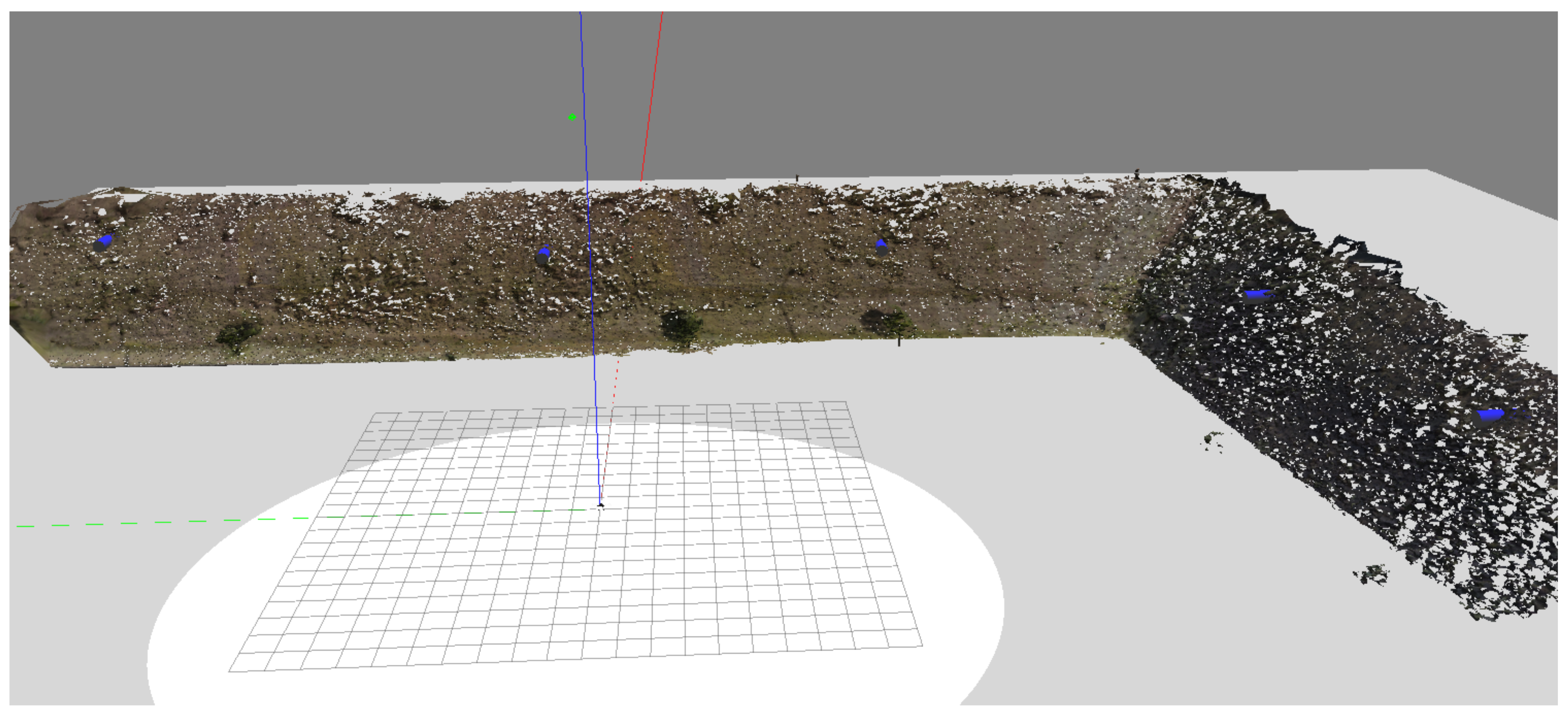
Task: Select the third blue camera marker on brown terrain
Action: coord(881,247)
